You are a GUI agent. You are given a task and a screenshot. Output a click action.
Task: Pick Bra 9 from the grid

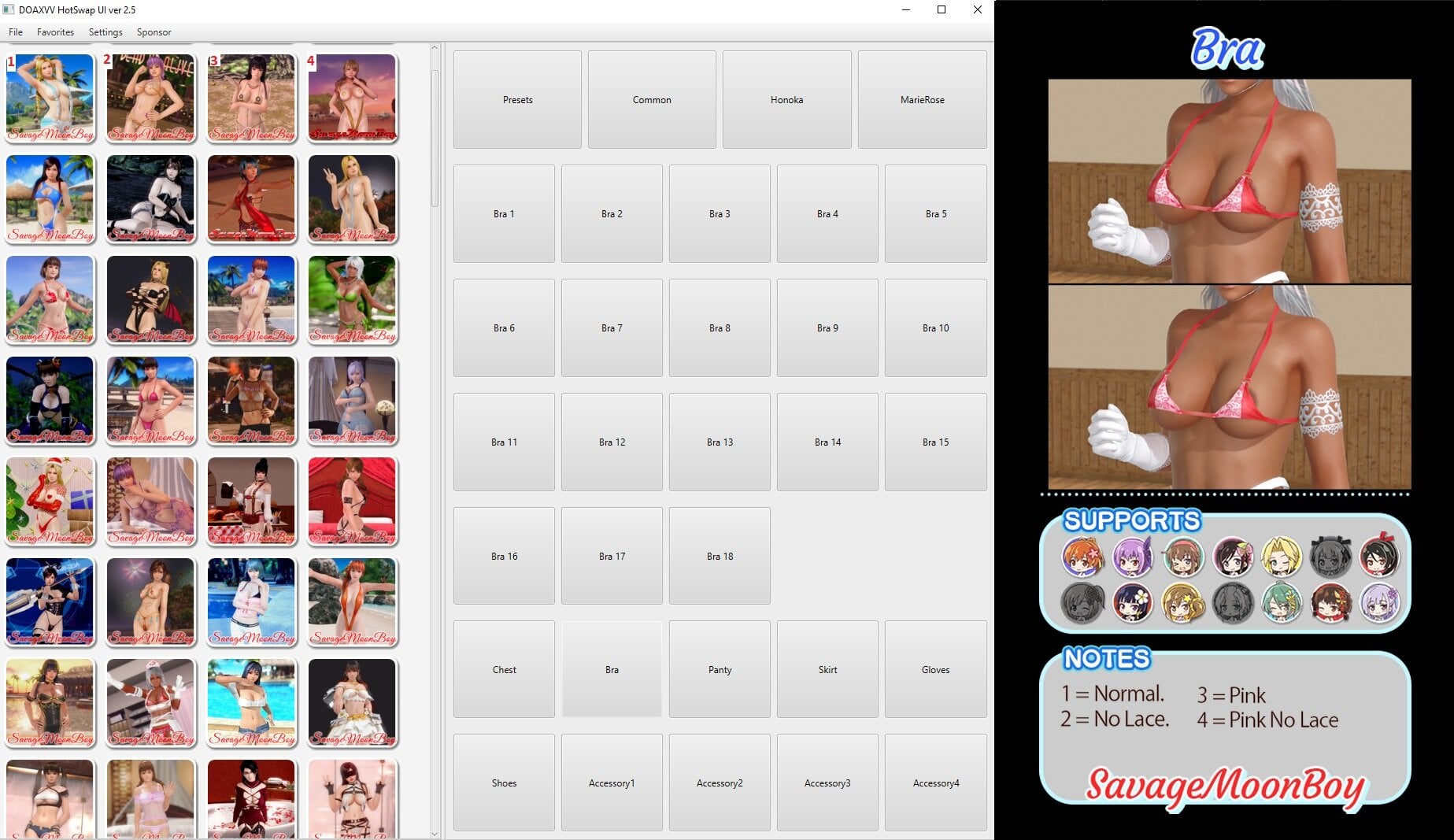[x=827, y=327]
